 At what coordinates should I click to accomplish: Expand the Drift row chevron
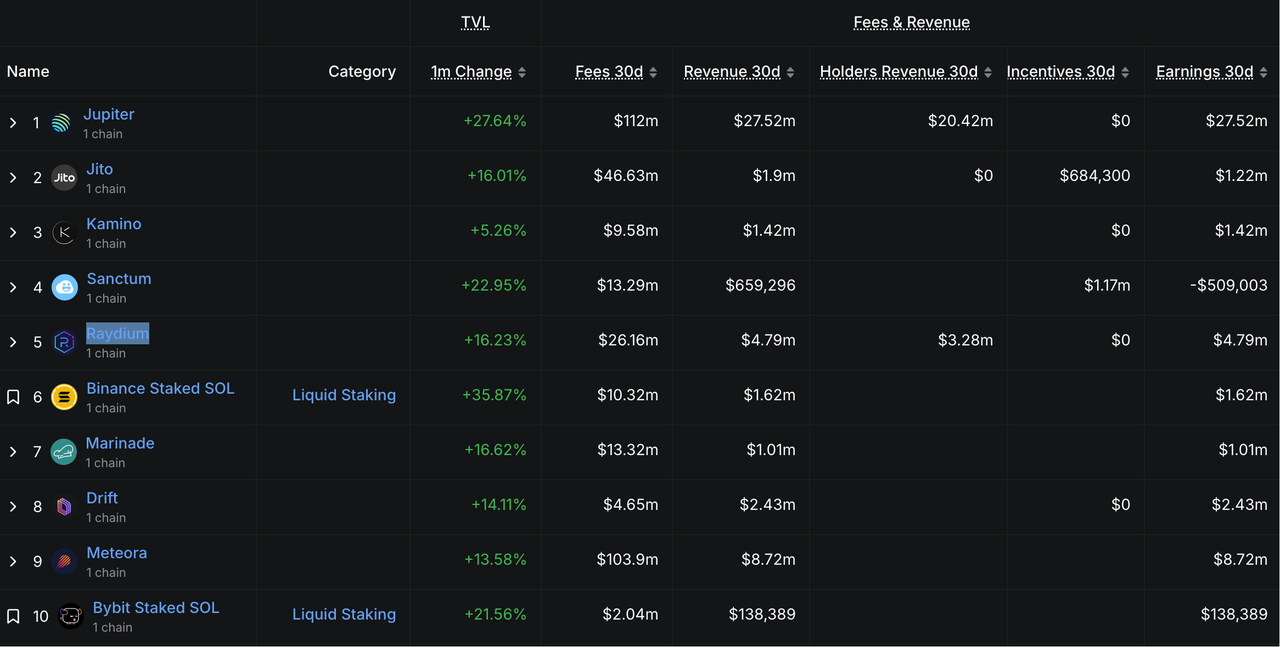click(x=13, y=507)
